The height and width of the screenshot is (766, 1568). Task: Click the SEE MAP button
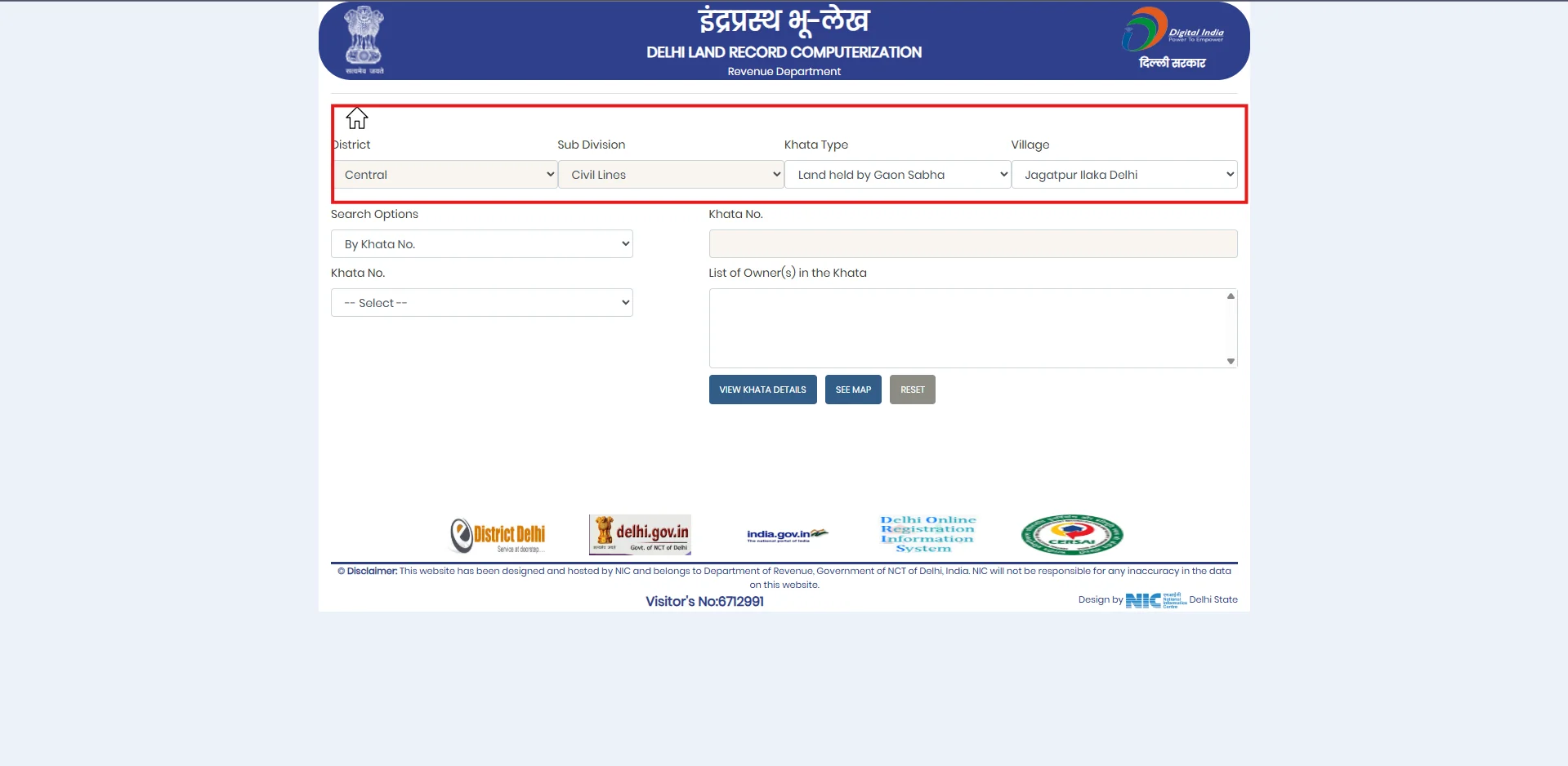point(853,390)
